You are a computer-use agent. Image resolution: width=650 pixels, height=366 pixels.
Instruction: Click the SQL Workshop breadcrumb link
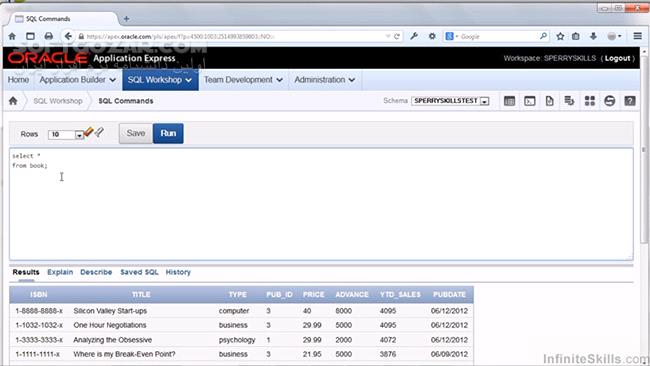point(58,101)
